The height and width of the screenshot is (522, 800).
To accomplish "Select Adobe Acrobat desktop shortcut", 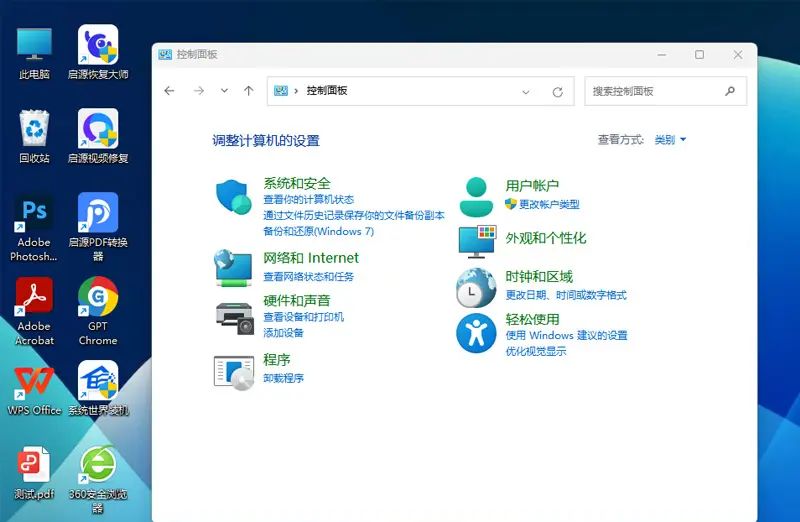I will point(34,311).
